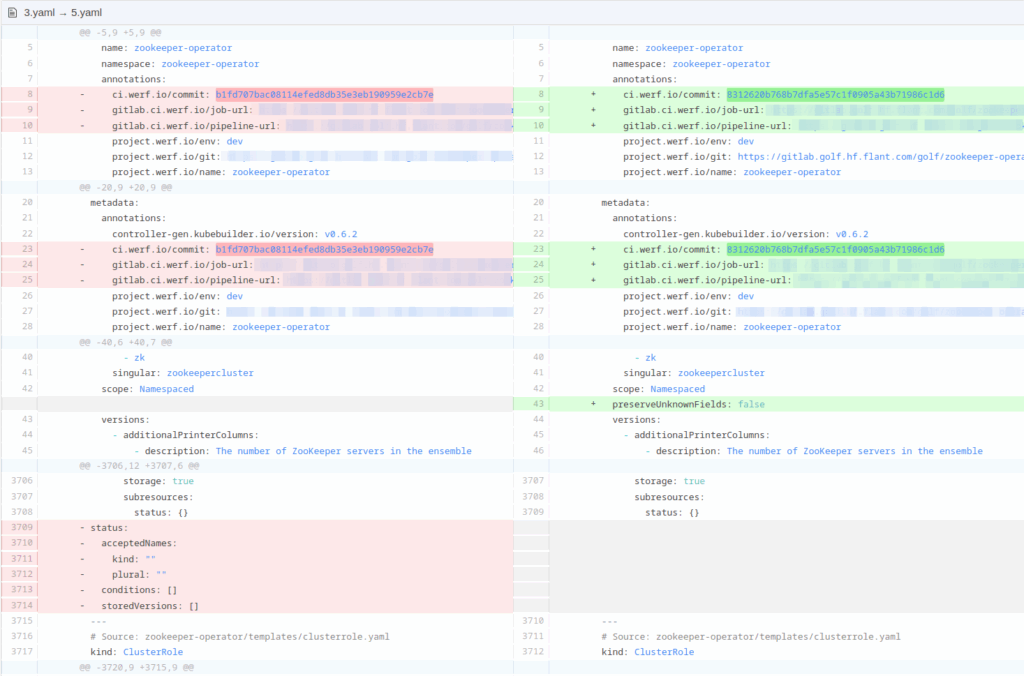Select the removed line number 3709 for status:
This screenshot has height=676, width=1024.
click(22, 528)
